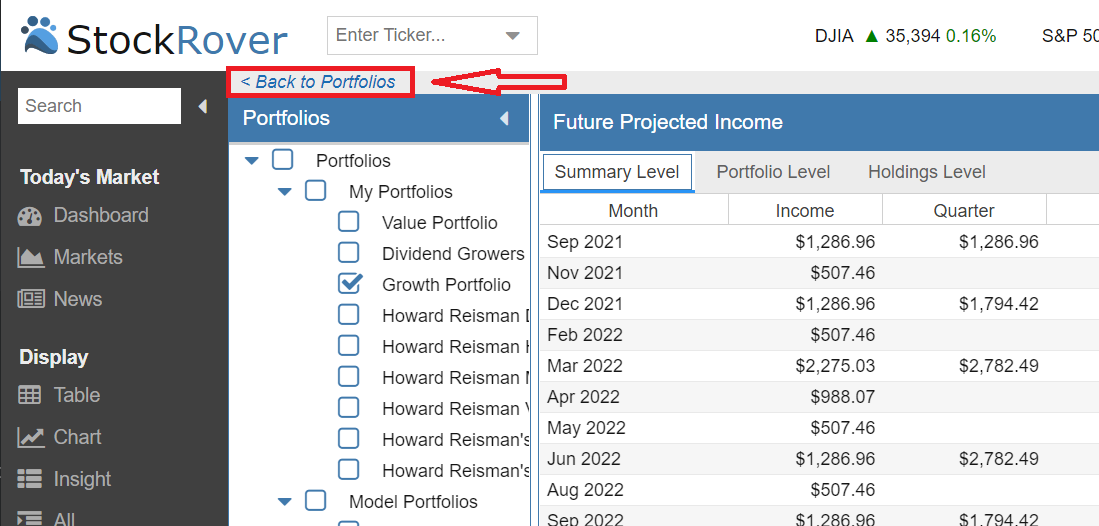Open the Enter Ticker dropdown arrow
Screen dimensions: 1099x526
[x=512, y=36]
